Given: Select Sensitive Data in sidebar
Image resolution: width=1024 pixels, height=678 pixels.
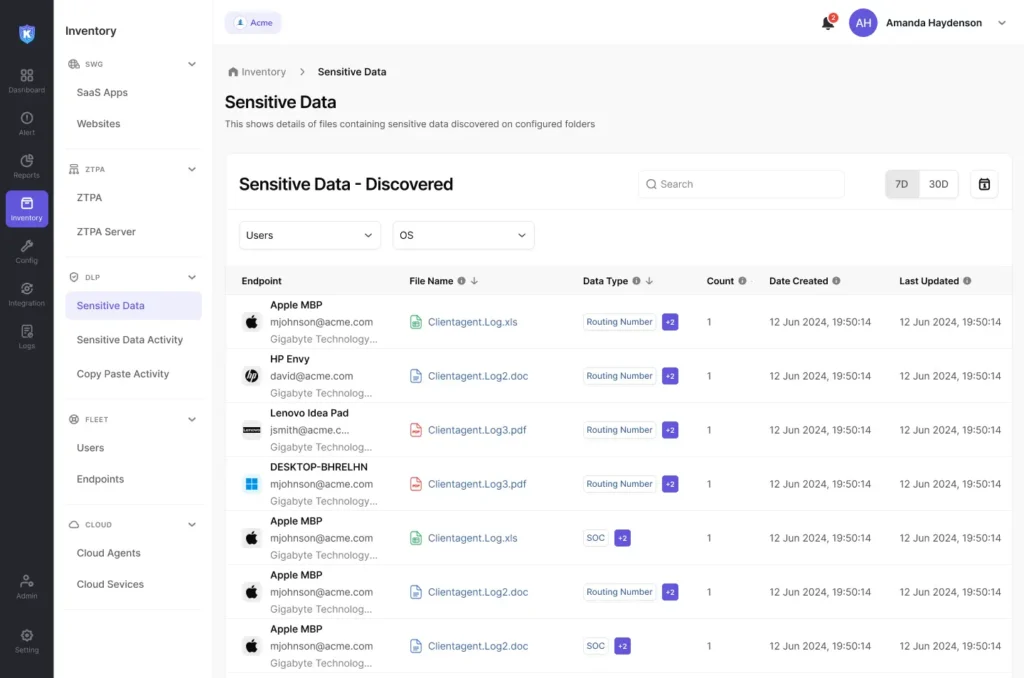Looking at the screenshot, I should click(133, 306).
